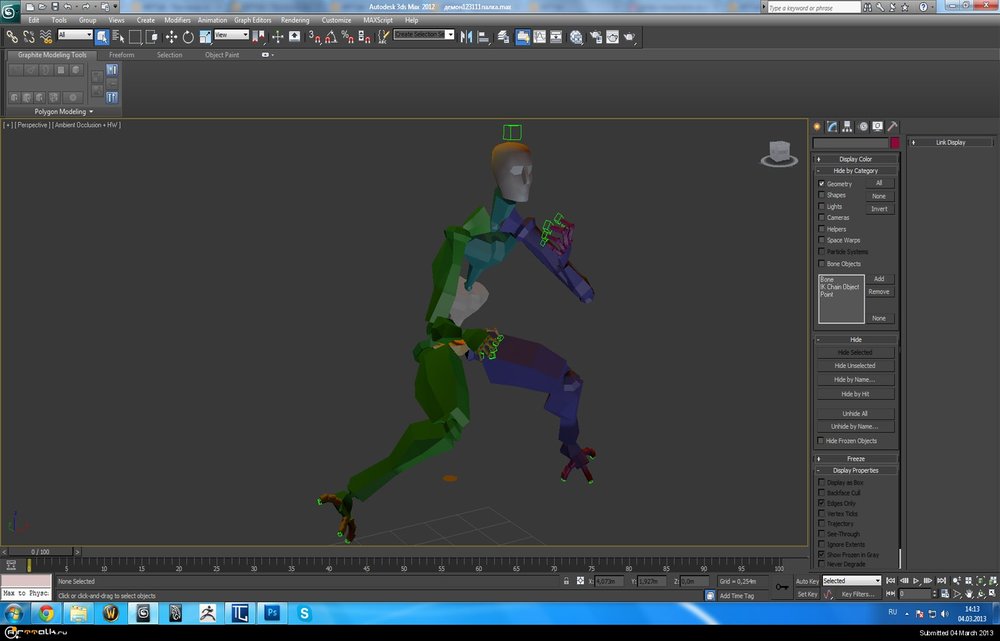Click the object color swatch
Screen dimensions: 1000x641
pos(895,143)
